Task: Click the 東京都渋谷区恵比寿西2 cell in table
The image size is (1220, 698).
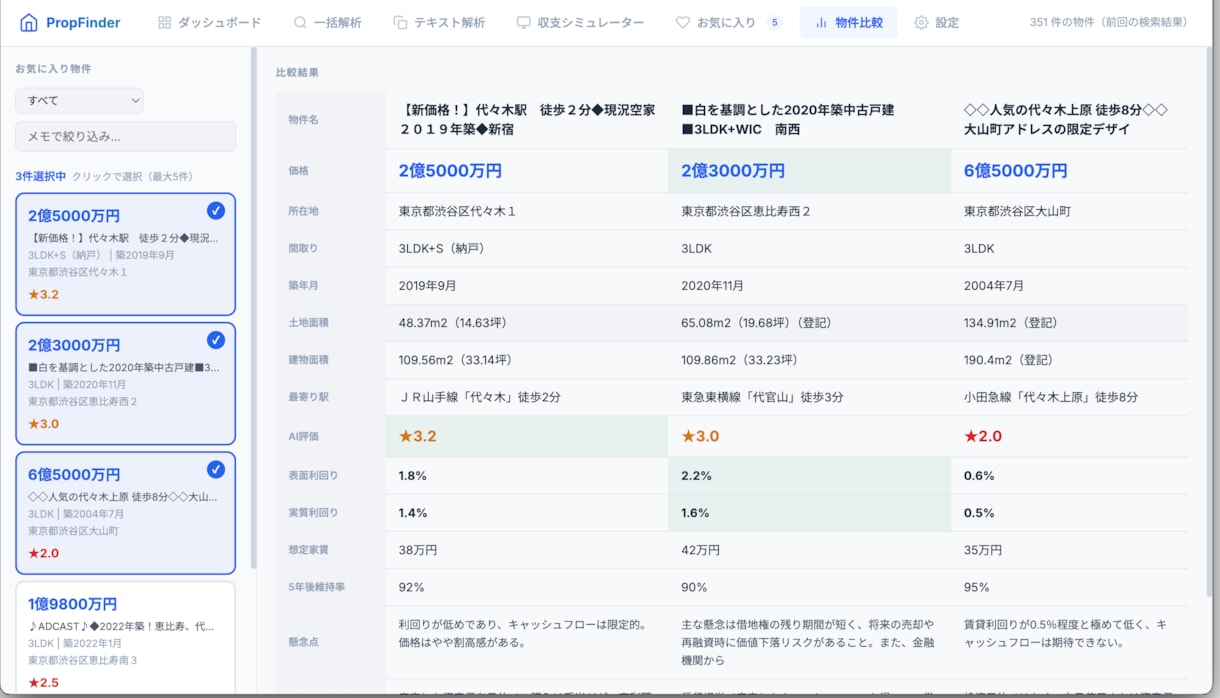Action: (746, 211)
